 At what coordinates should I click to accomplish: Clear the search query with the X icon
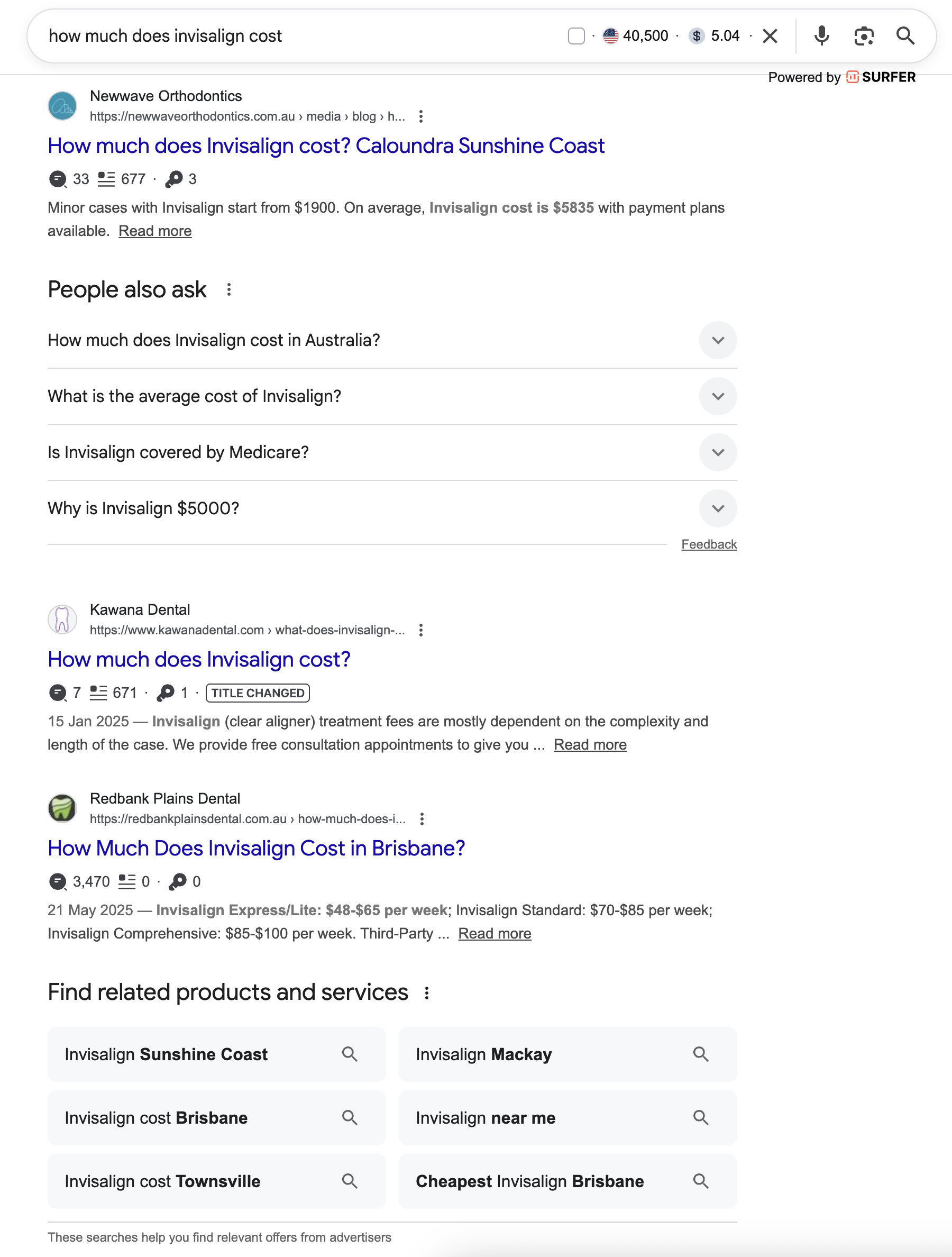770,36
